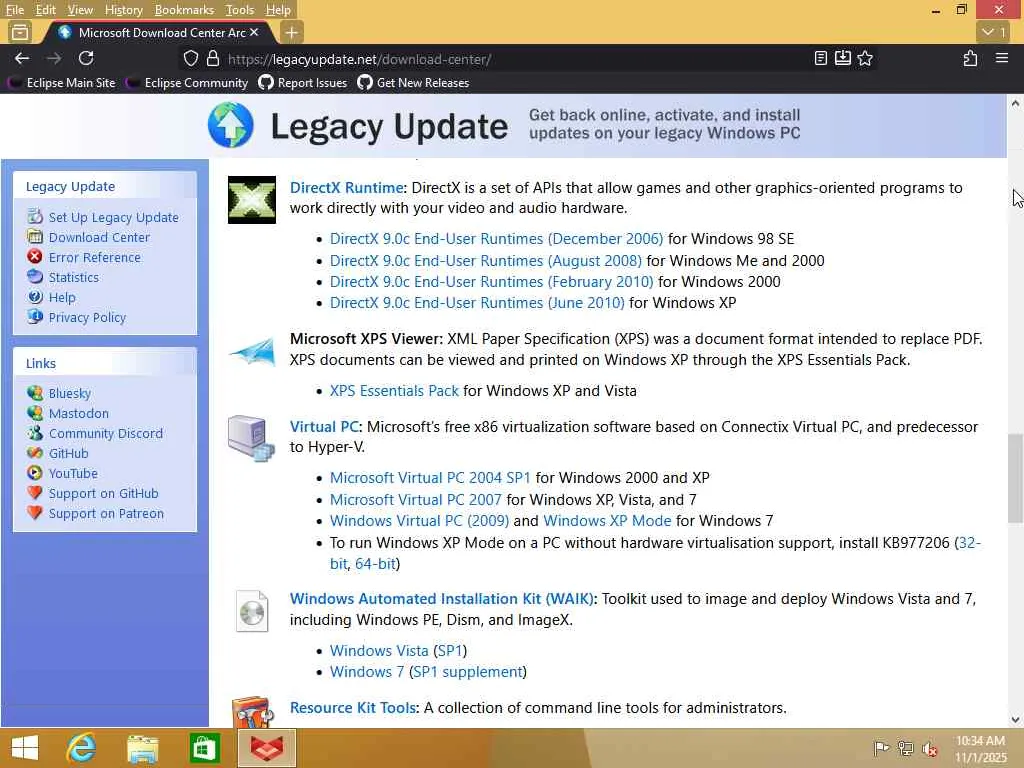Open Download Center sidebar link
1024x768 pixels.
(x=99, y=238)
